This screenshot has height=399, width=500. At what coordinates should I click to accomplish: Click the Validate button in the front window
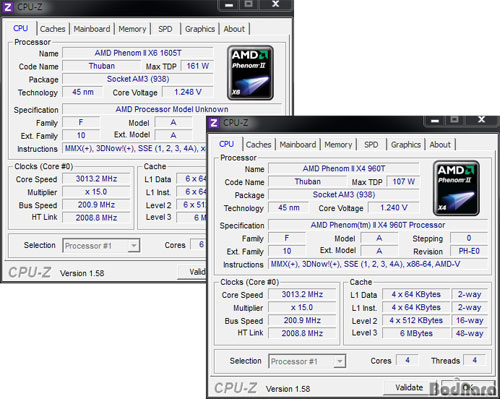point(409,388)
